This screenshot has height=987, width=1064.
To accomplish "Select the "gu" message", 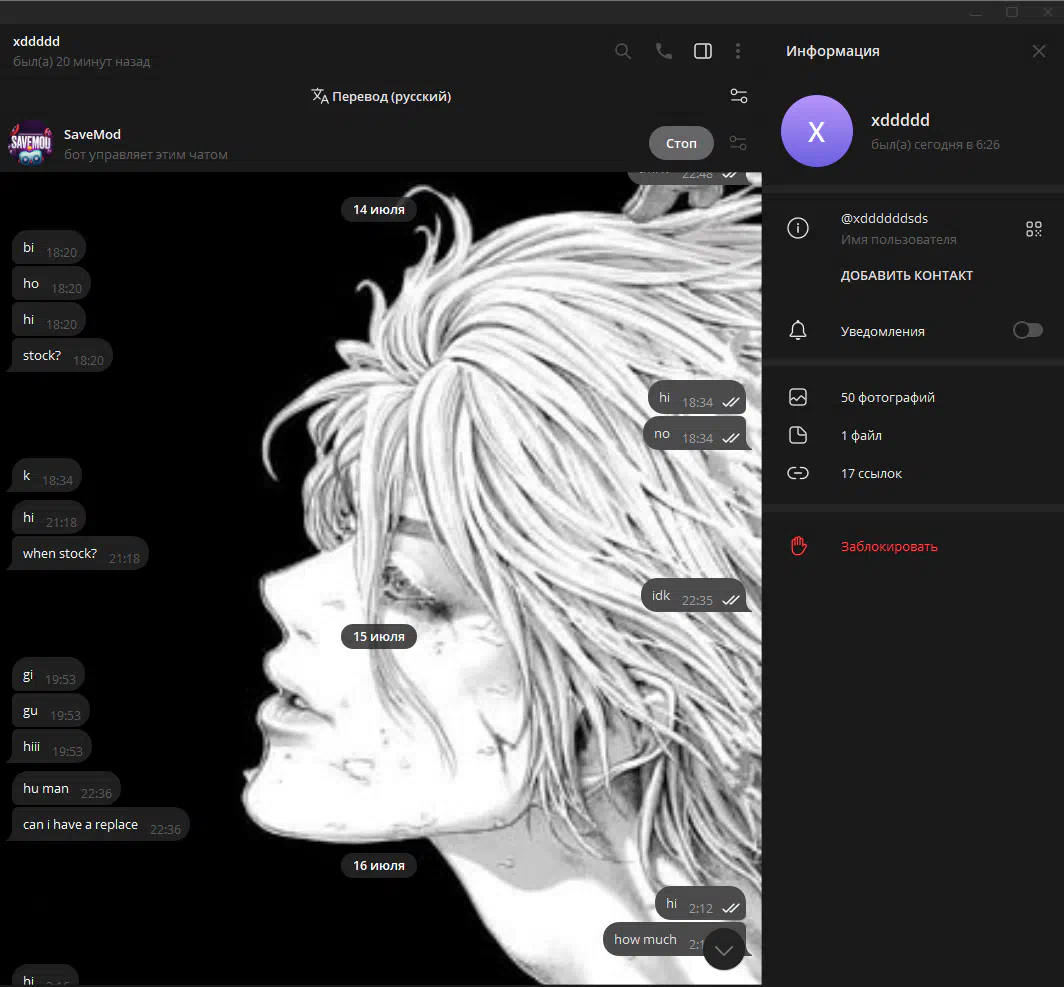I will (x=51, y=711).
